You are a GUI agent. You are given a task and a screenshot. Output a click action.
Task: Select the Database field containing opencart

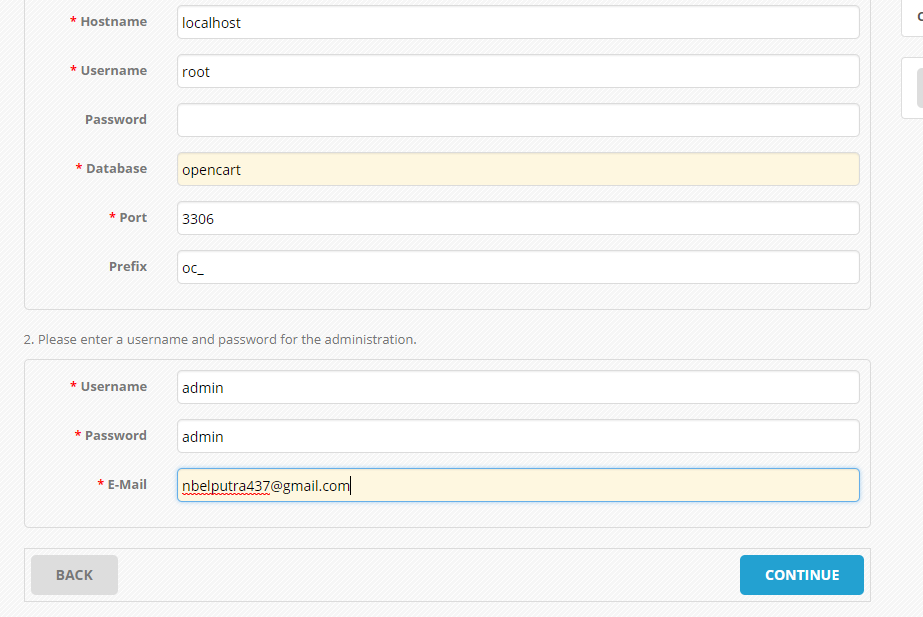click(x=518, y=169)
